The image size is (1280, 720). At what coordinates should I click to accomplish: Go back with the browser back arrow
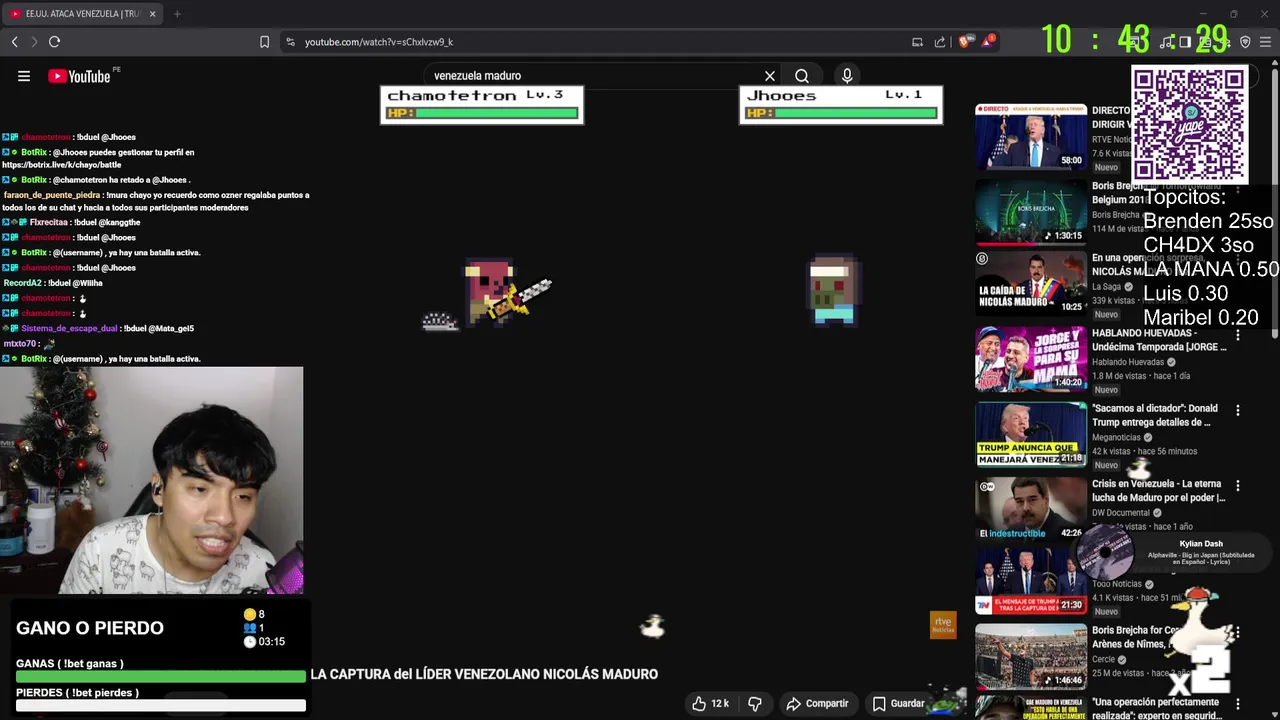[14, 42]
